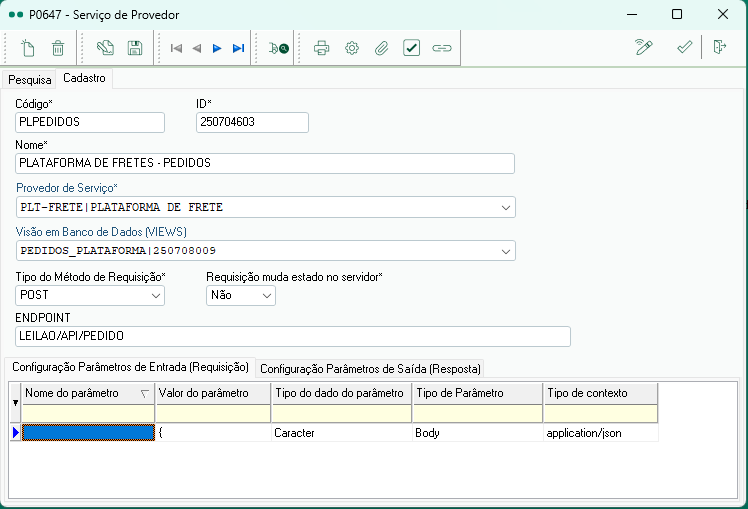Click filter cell under Tipo de Parâmetro
This screenshot has height=509, width=748.
(478, 414)
